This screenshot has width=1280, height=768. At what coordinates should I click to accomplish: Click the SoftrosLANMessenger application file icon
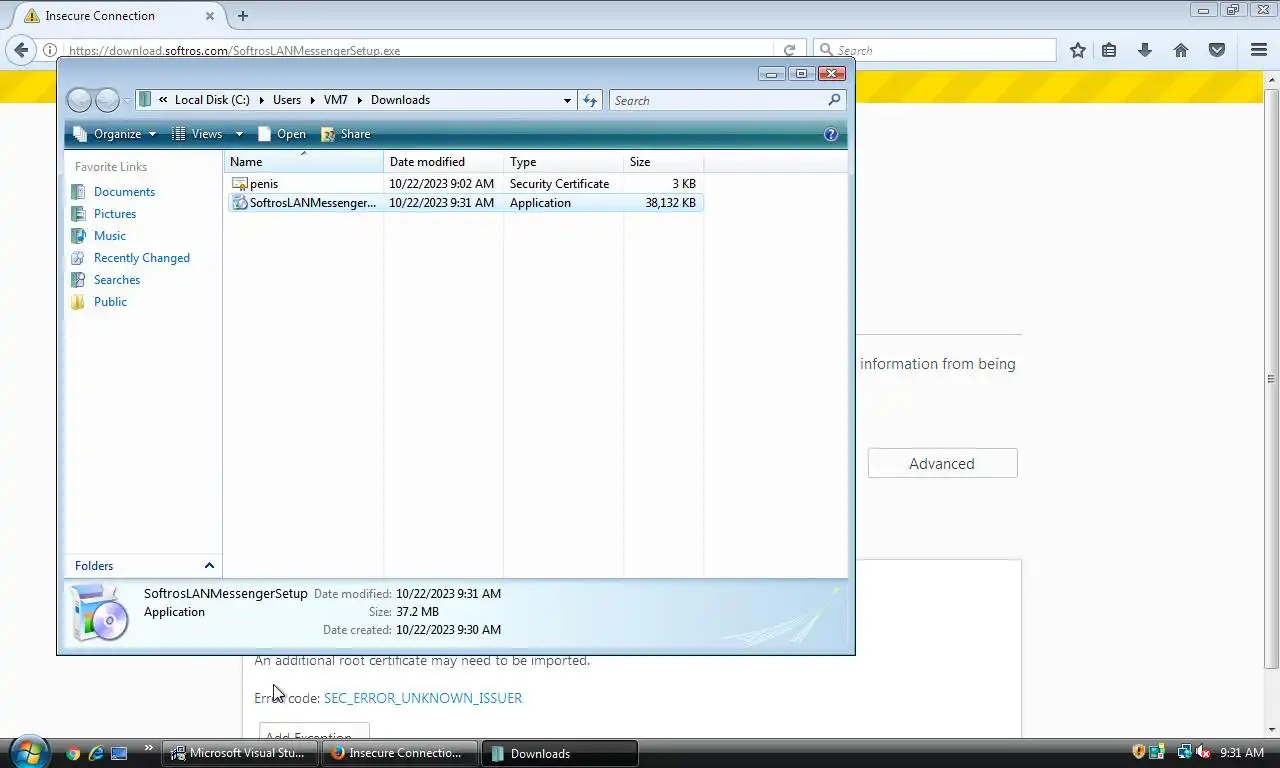tap(239, 203)
